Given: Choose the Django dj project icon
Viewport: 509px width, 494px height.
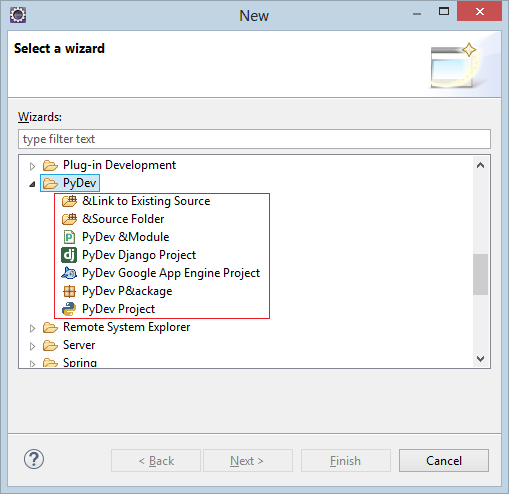Looking at the screenshot, I should 69,255.
